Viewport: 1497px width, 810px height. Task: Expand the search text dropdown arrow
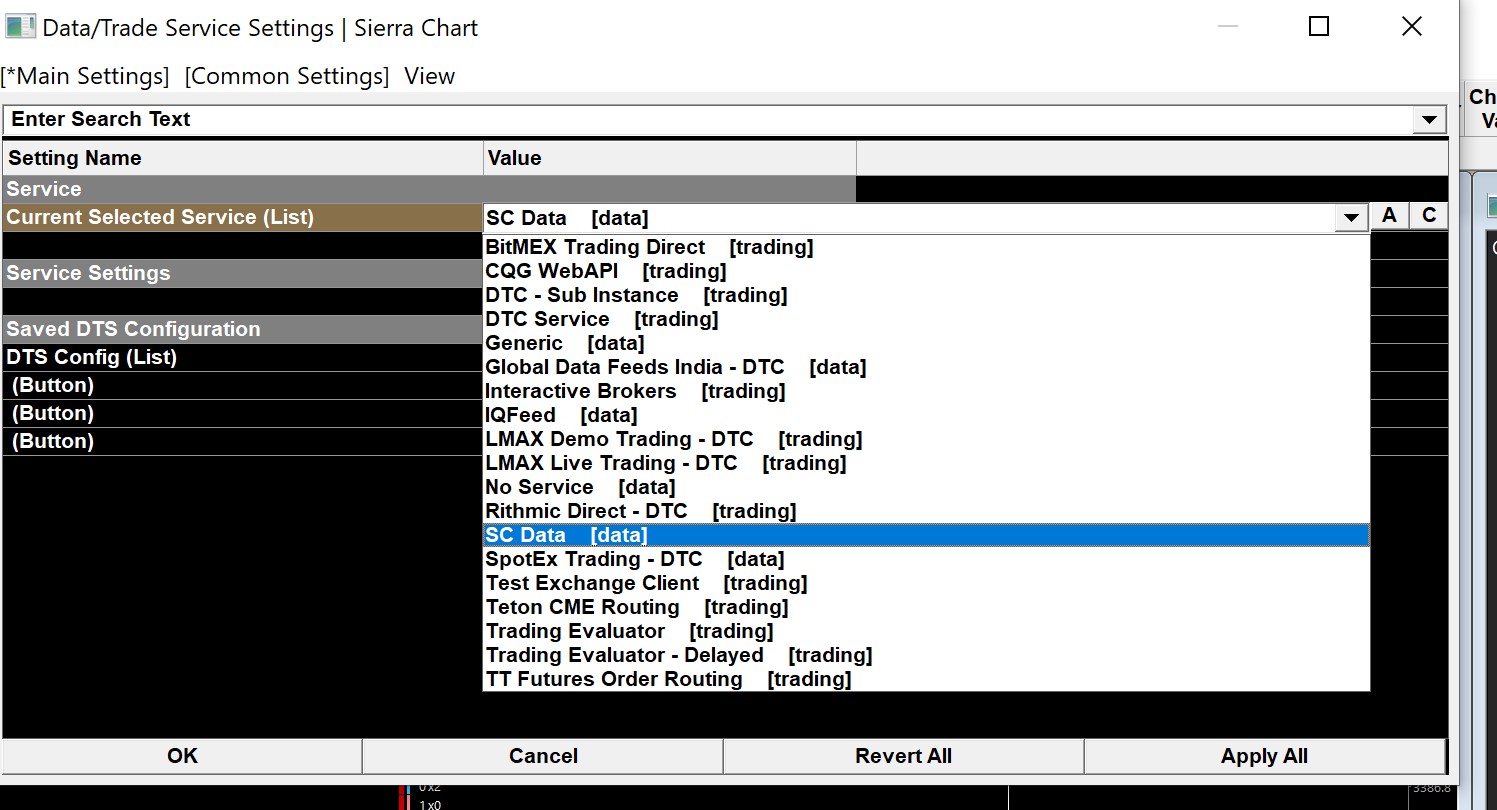pyautogui.click(x=1430, y=120)
